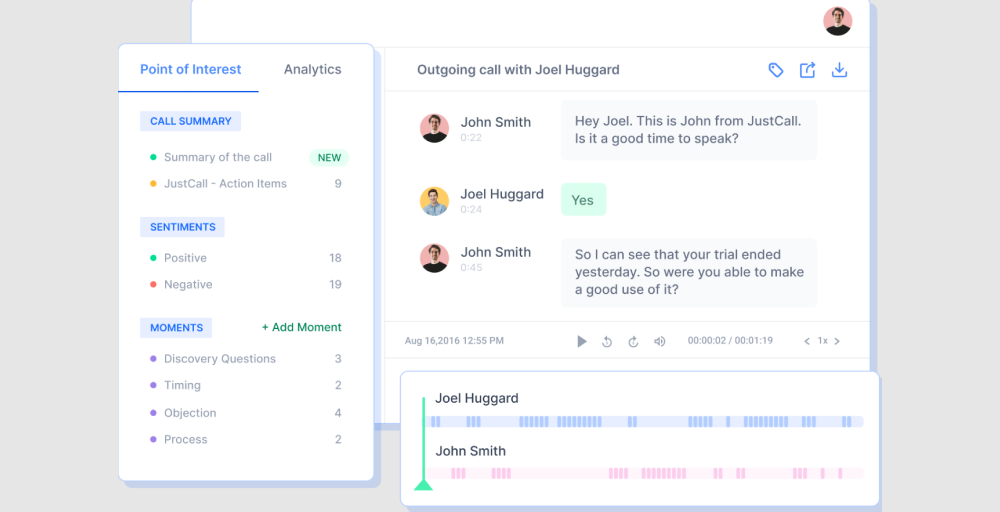Click the 0:45 timestamp under John Smith
Screen dimensions: 1000x512
pos(471,267)
